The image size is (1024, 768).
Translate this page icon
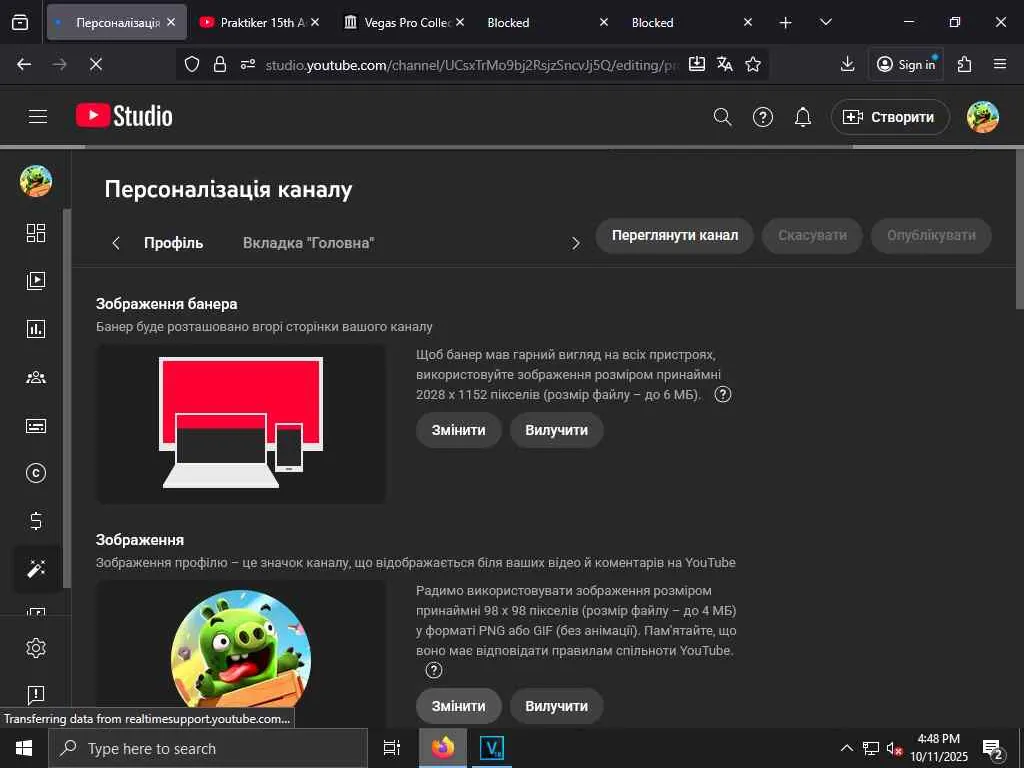click(x=725, y=64)
